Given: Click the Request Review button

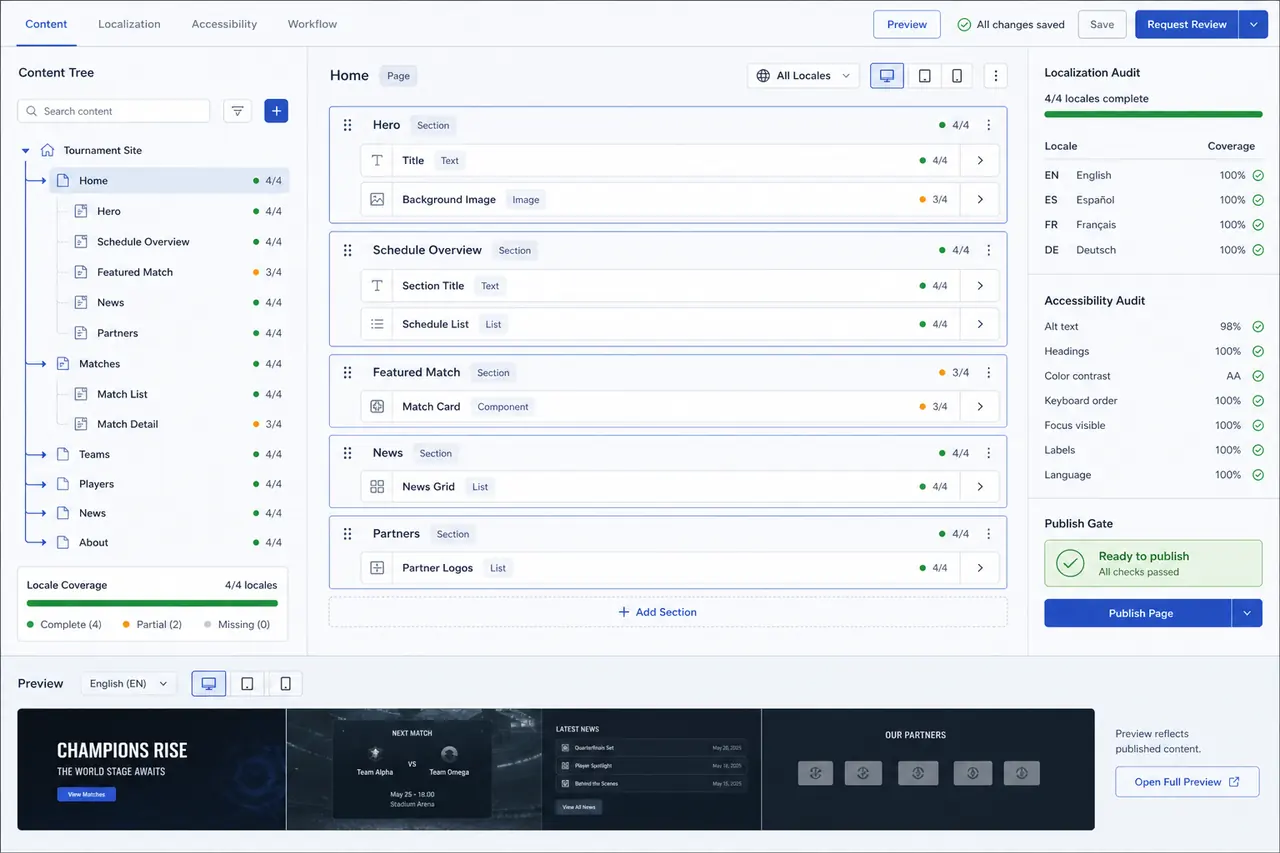Looking at the screenshot, I should pos(1187,24).
